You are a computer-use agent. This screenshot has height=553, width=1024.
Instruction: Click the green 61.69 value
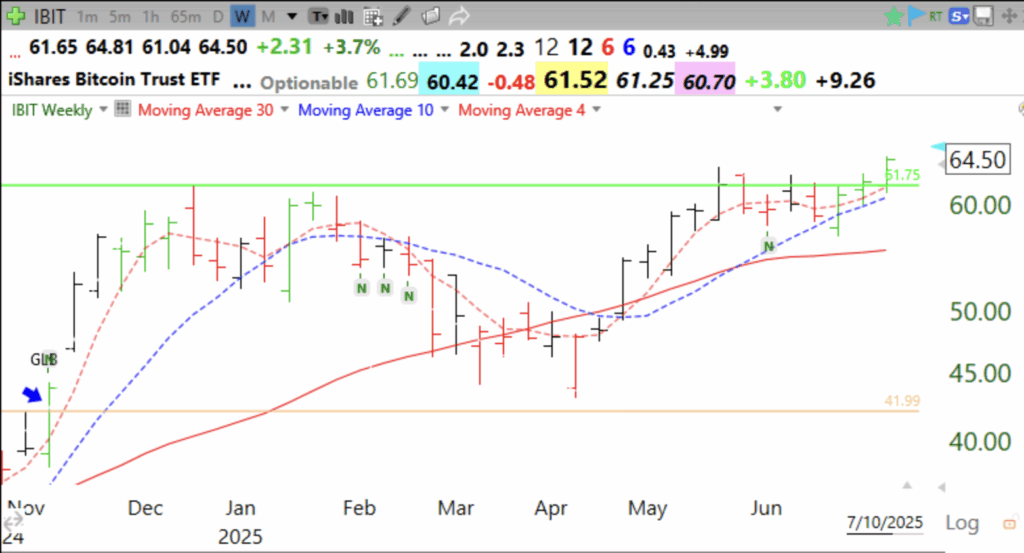click(392, 80)
